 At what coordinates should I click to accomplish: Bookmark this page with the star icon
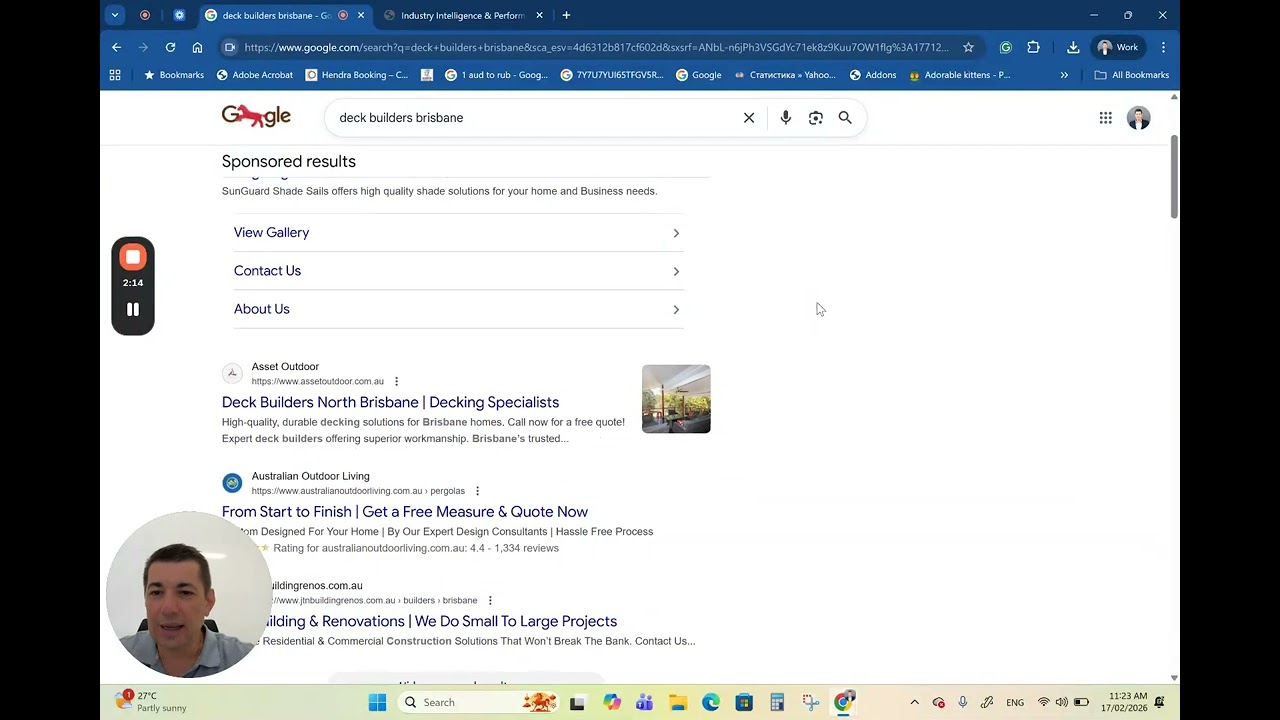point(968,47)
